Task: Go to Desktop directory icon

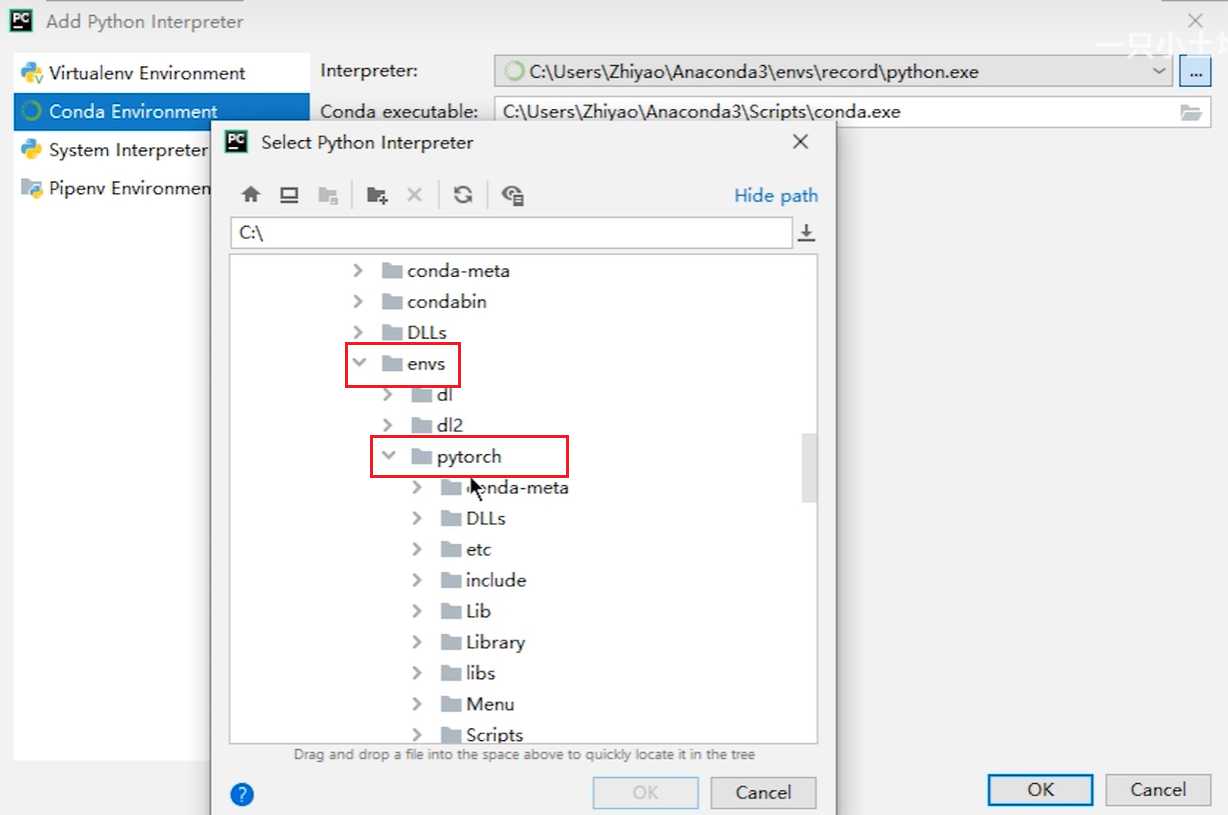Action: 289,195
